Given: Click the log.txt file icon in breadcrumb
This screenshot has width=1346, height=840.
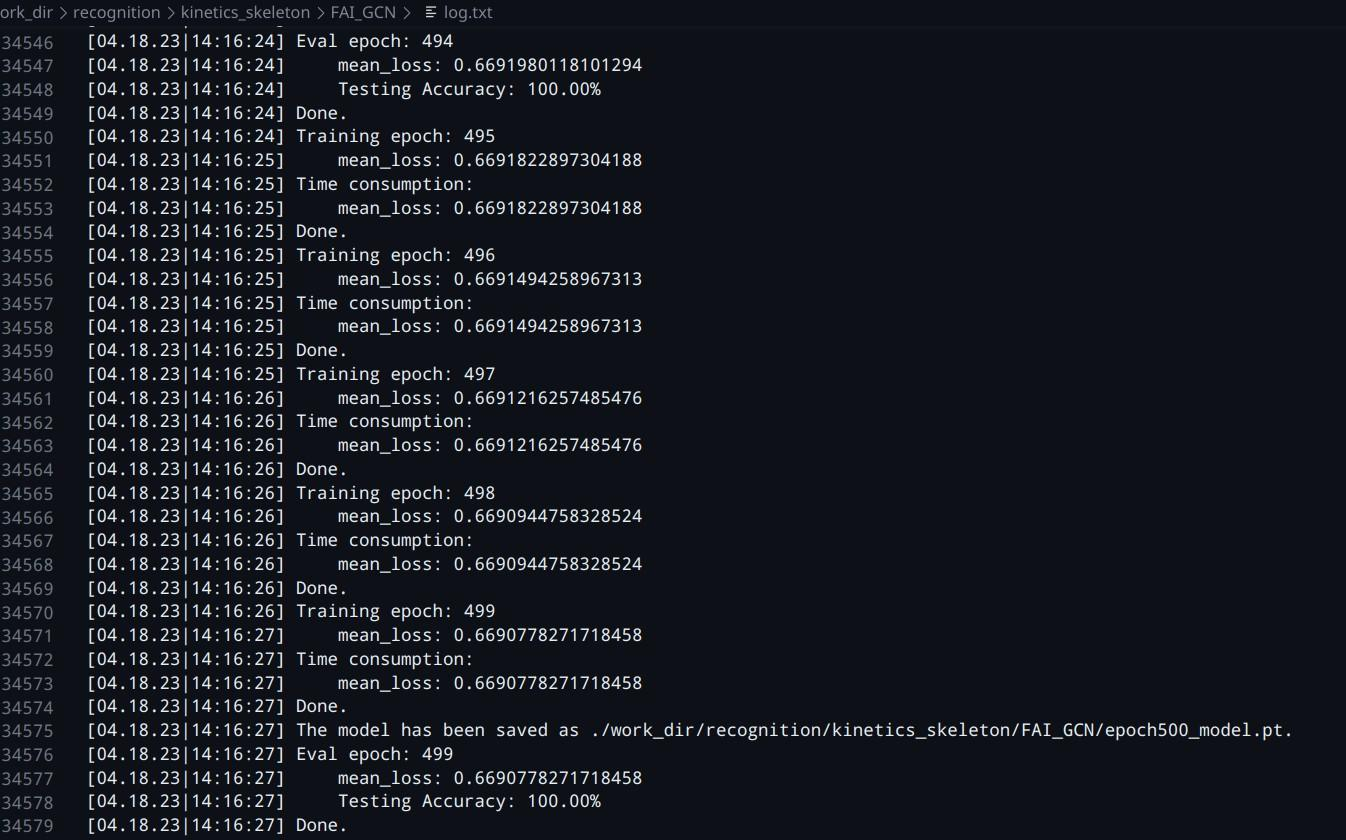Looking at the screenshot, I should [x=431, y=13].
